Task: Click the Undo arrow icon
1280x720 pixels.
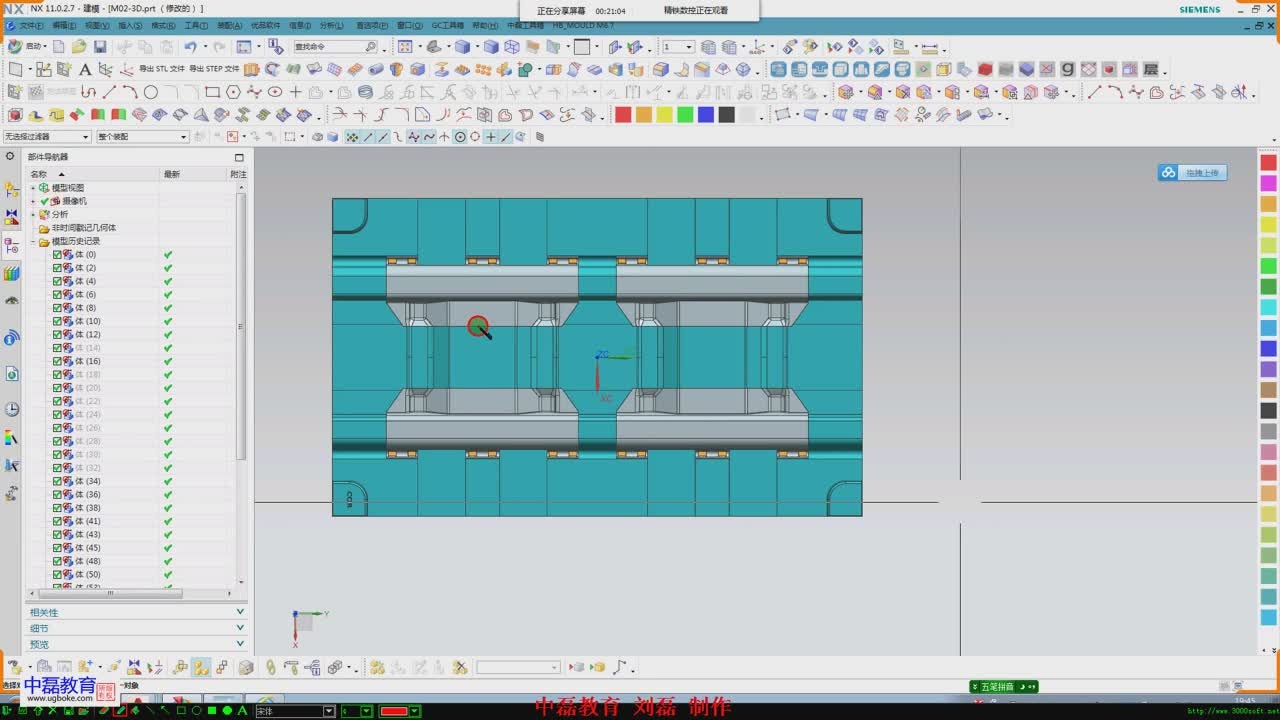Action: pyautogui.click(x=190, y=47)
